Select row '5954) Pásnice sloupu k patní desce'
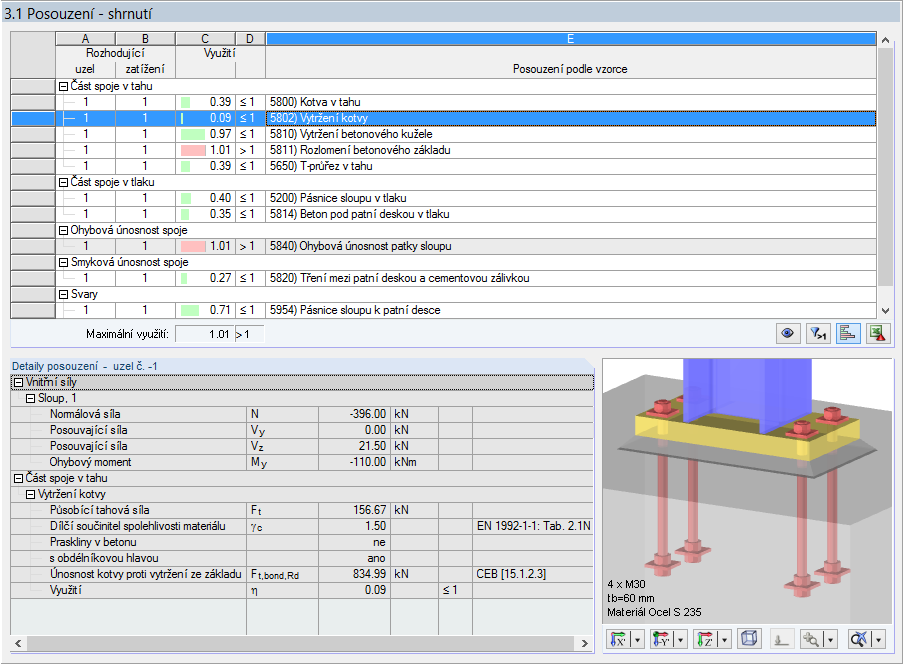 (466, 310)
